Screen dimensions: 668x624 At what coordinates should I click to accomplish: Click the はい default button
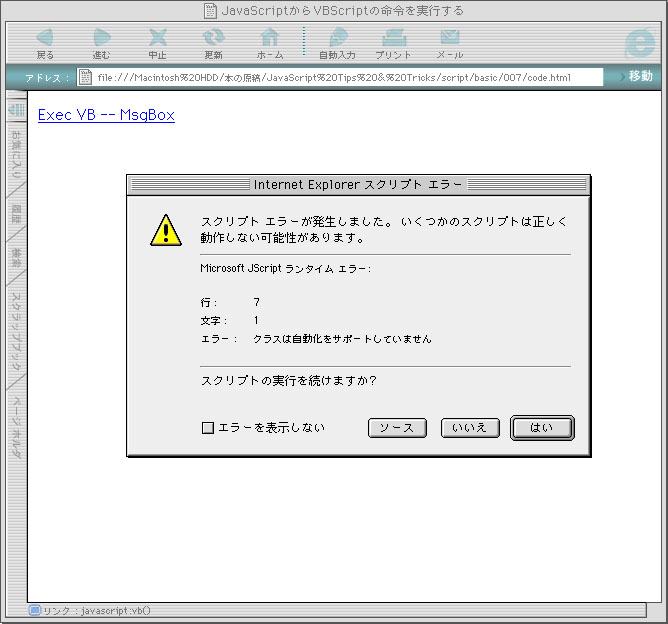pos(542,428)
